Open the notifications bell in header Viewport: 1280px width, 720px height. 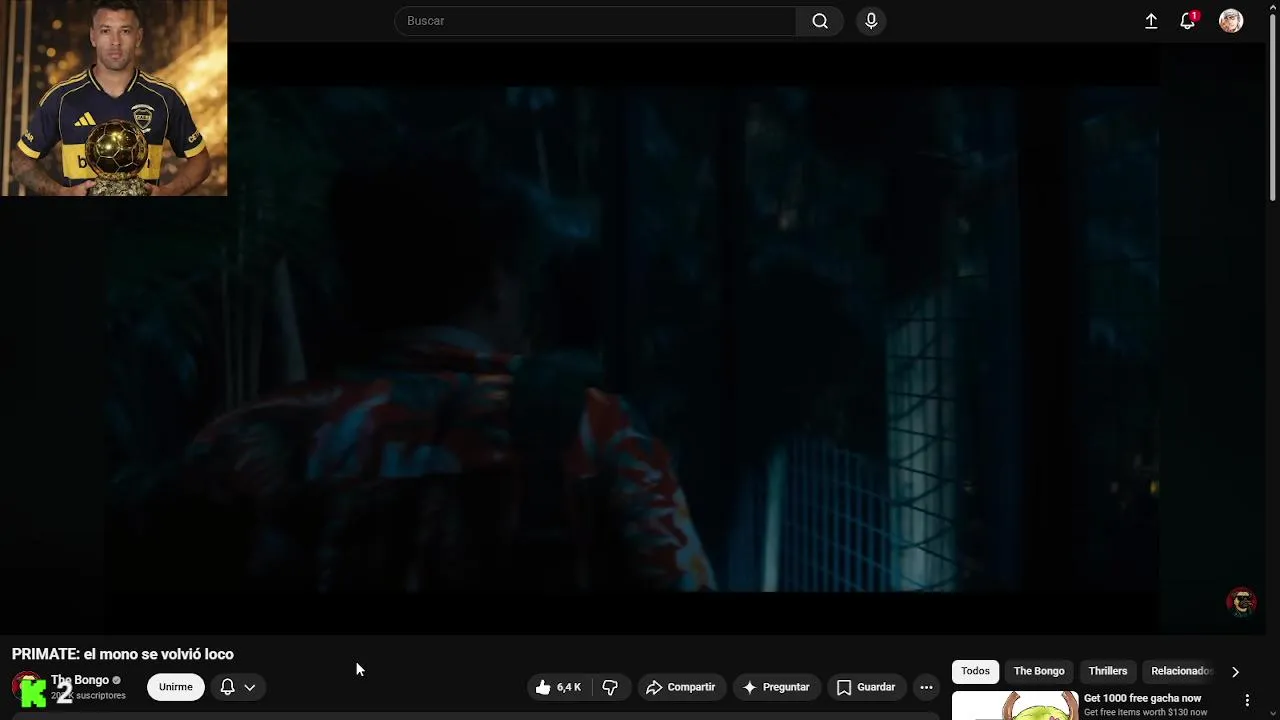tap(1188, 21)
